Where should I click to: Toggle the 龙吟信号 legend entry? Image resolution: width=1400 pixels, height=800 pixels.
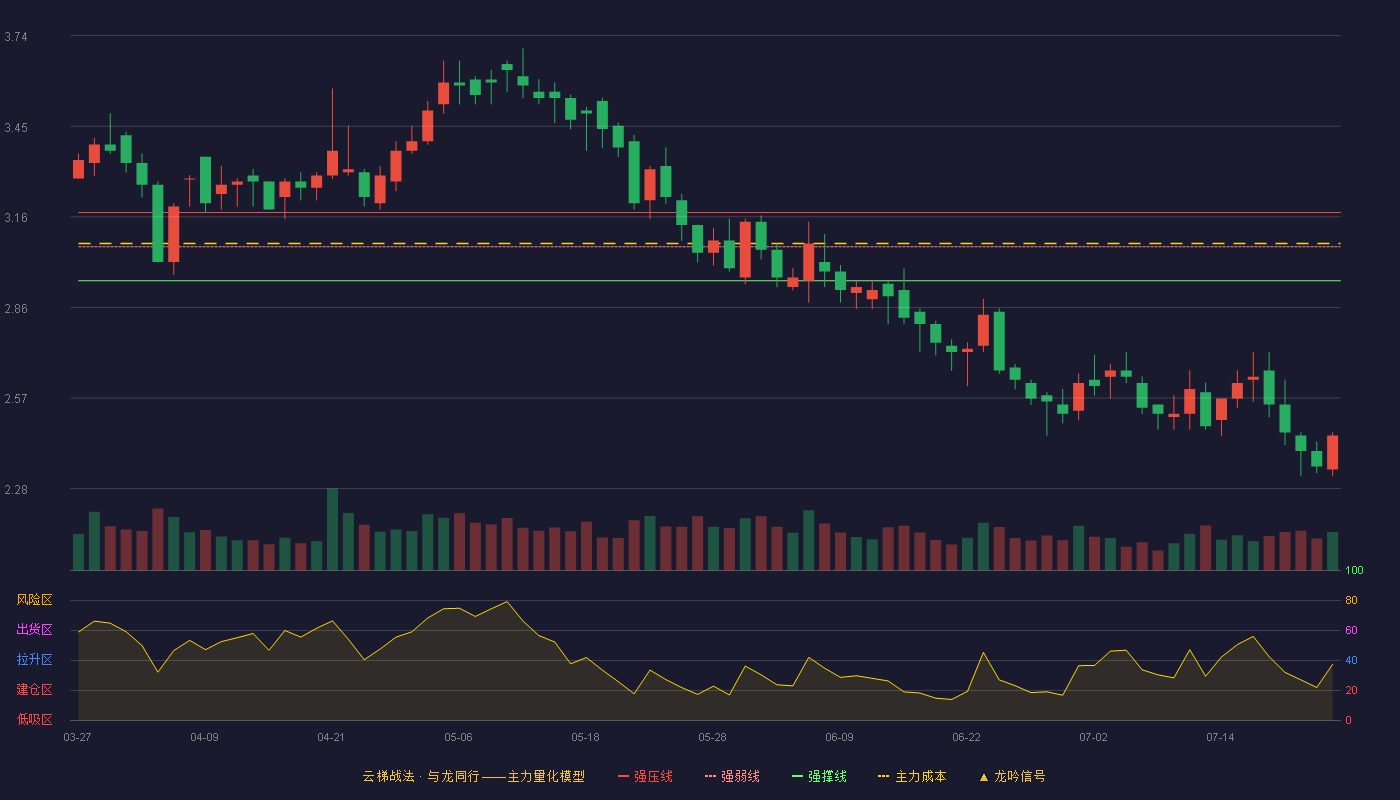point(1012,776)
